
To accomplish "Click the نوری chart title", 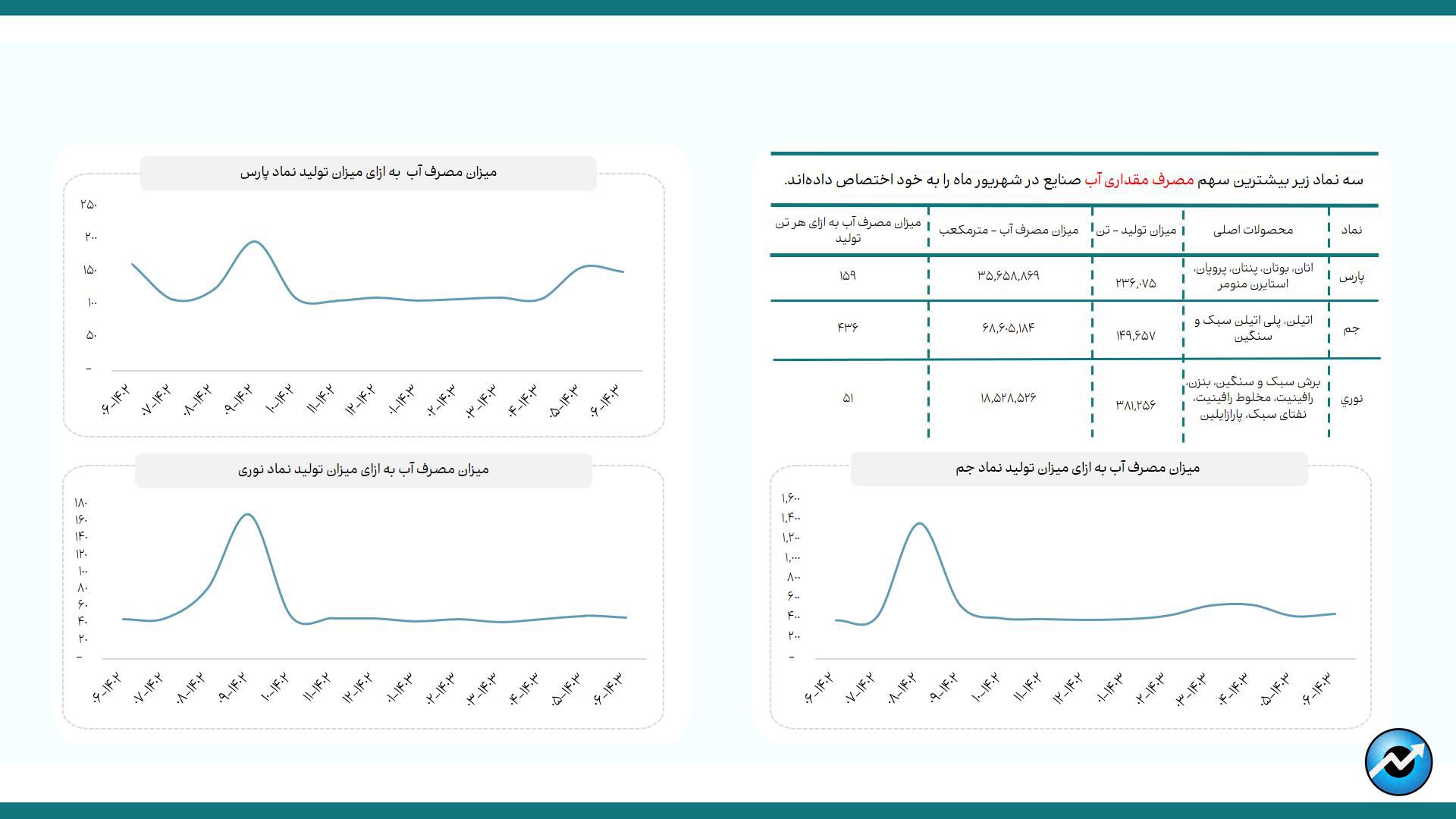I will (363, 469).
